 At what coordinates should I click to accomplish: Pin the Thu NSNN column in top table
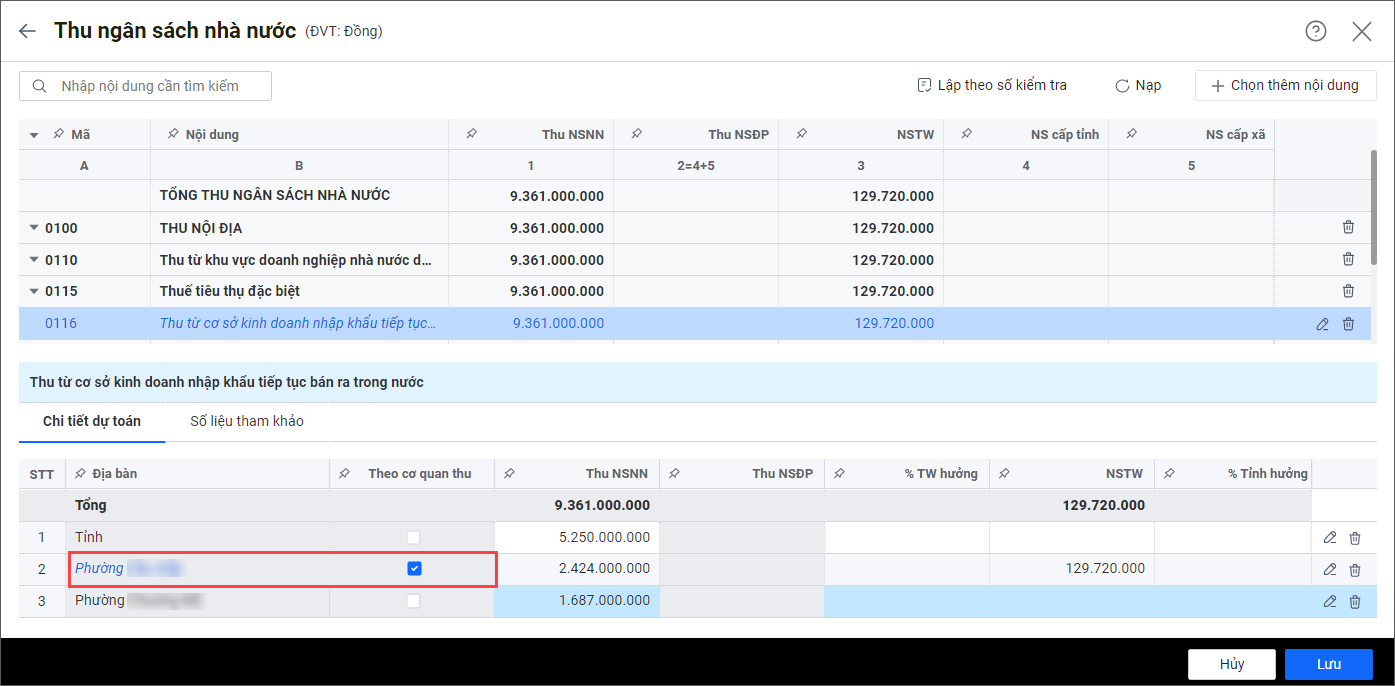pyautogui.click(x=471, y=134)
